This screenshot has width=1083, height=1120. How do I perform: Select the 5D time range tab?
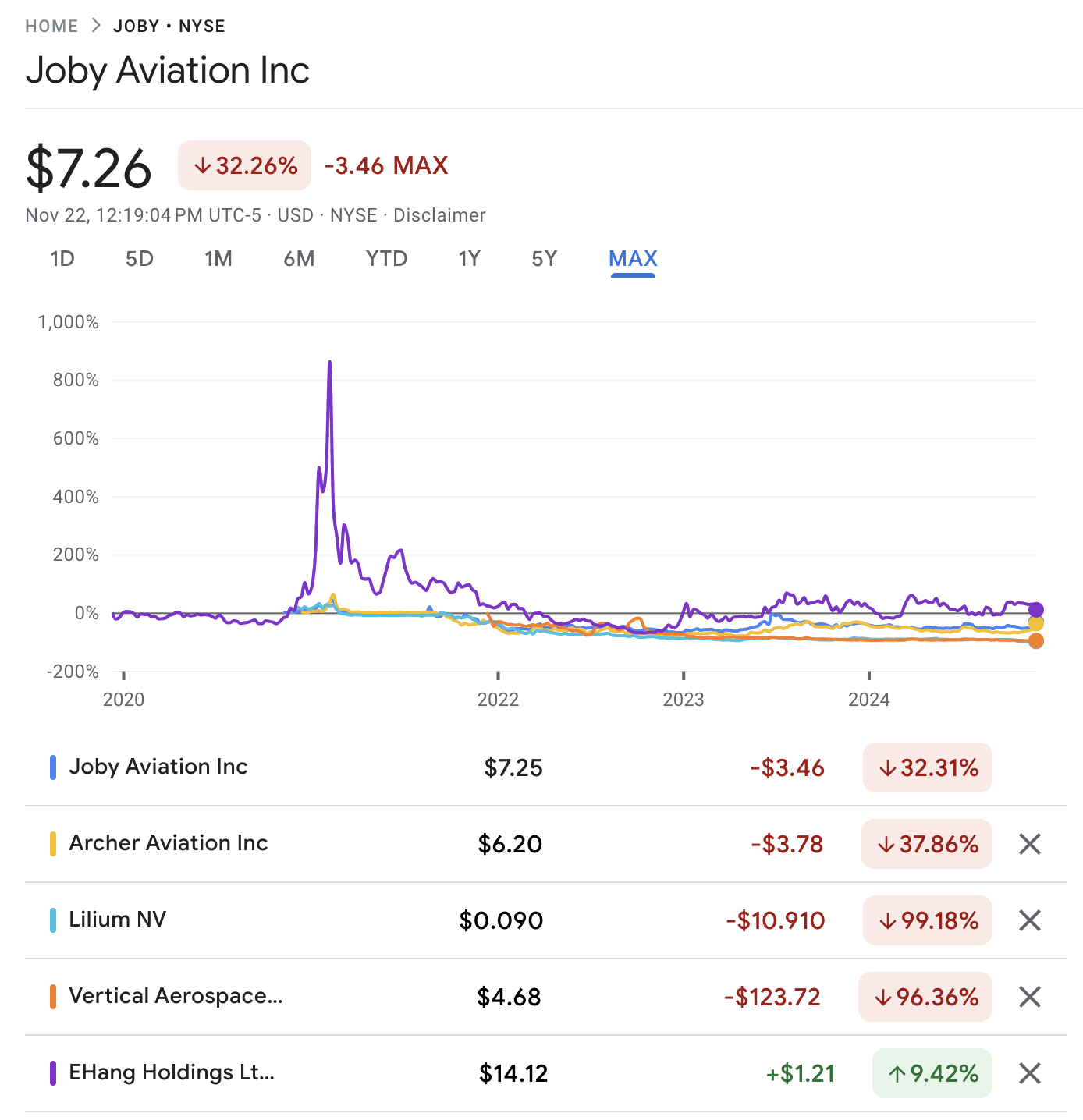140,259
